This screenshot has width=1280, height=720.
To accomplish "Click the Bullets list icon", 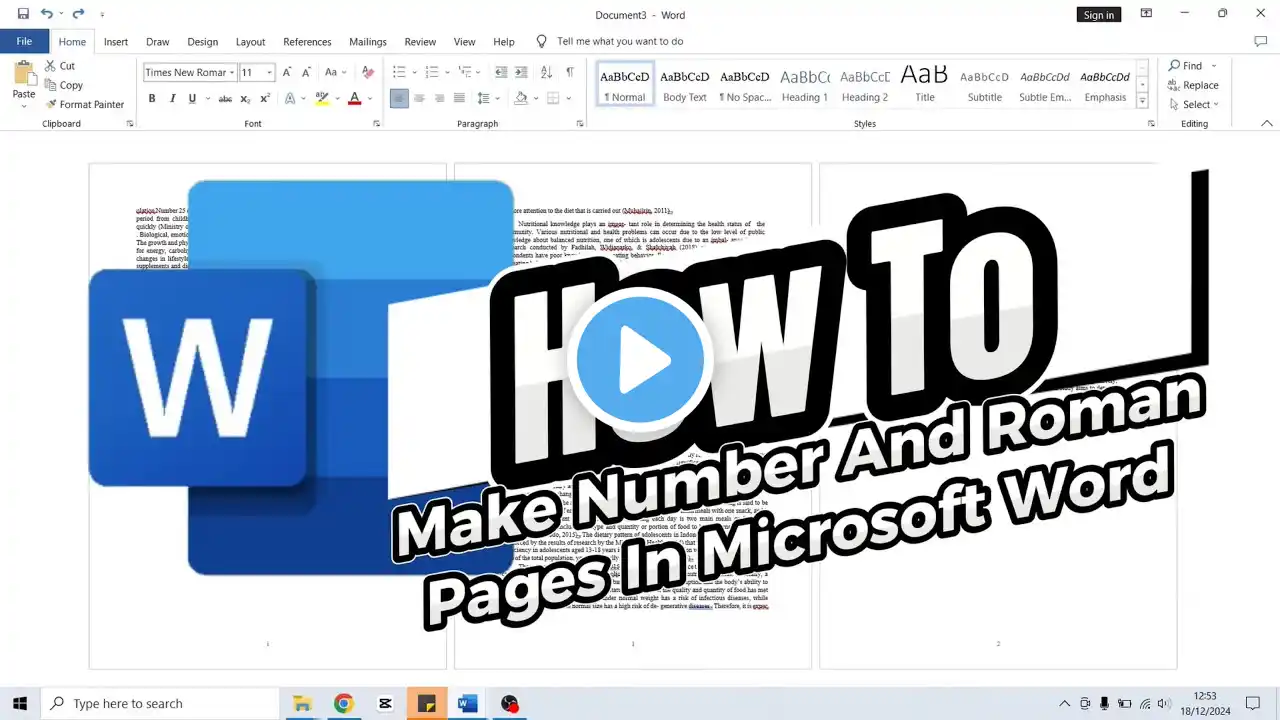I will (399, 72).
